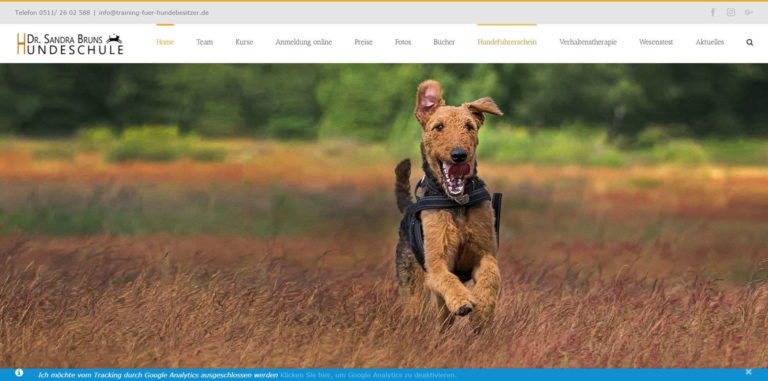
Task: Open the Hundeführerschein menu item
Action: 507,42
